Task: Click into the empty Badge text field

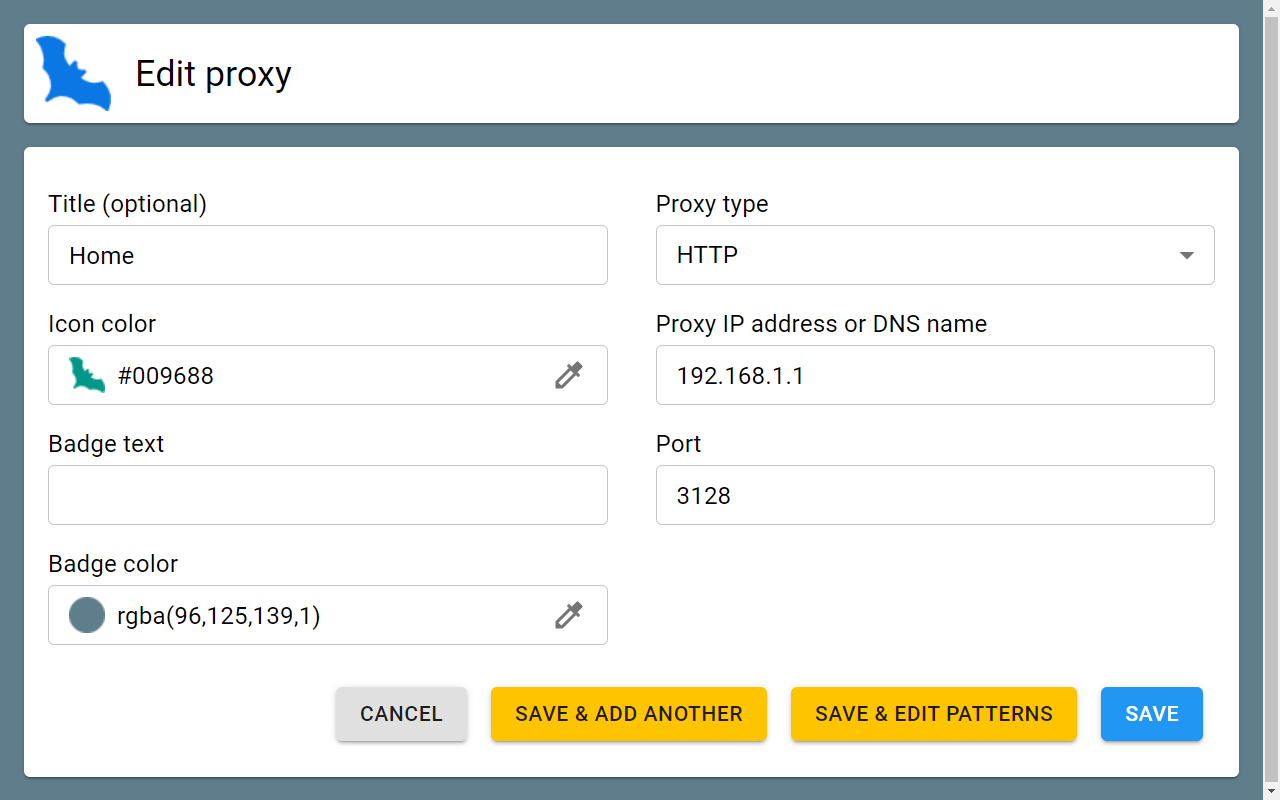Action: (328, 495)
